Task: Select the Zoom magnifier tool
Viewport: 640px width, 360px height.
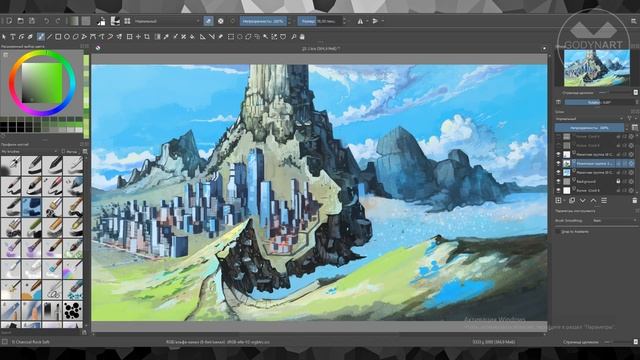Action: tap(293, 37)
